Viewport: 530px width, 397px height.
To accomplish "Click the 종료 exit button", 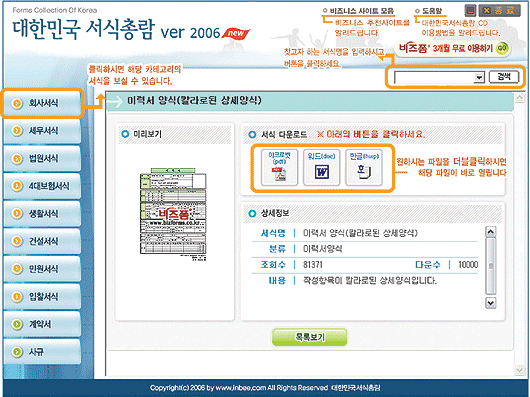I will click(501, 10).
